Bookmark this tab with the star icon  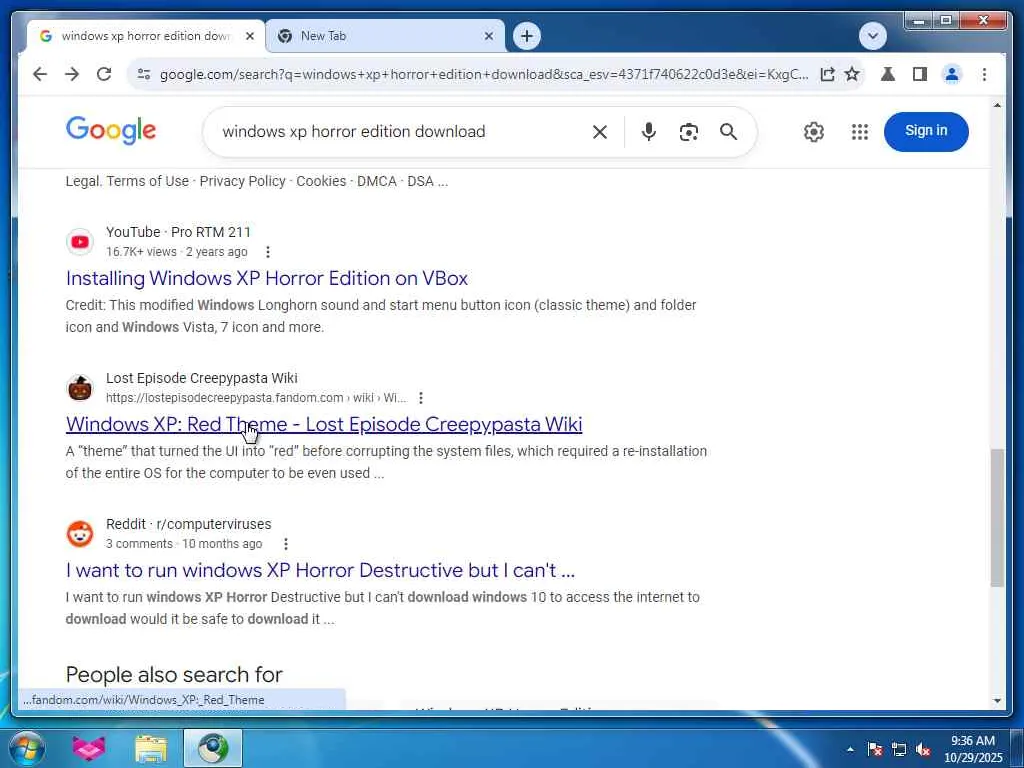pyautogui.click(x=852, y=74)
